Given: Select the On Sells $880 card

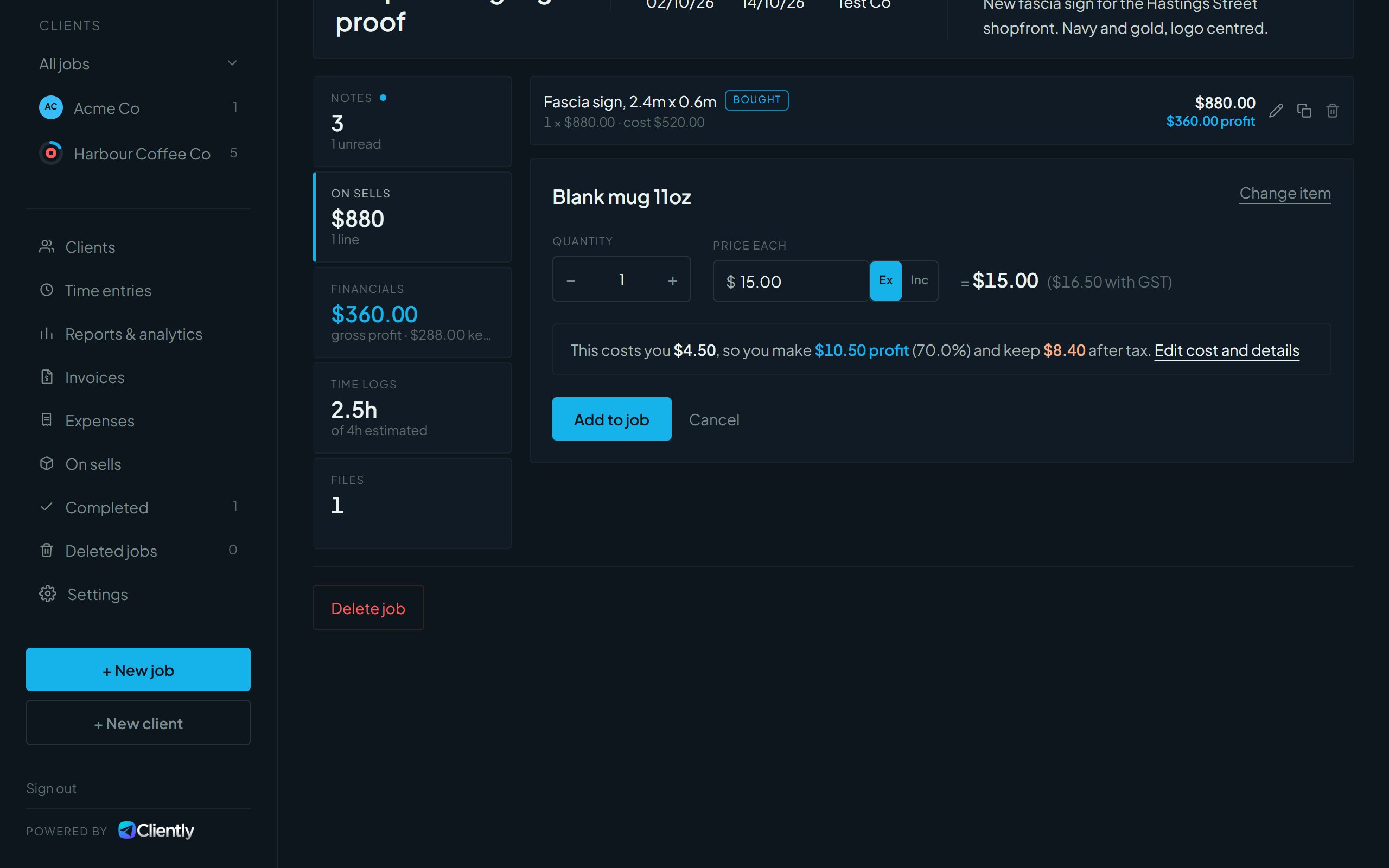Looking at the screenshot, I should point(412,217).
